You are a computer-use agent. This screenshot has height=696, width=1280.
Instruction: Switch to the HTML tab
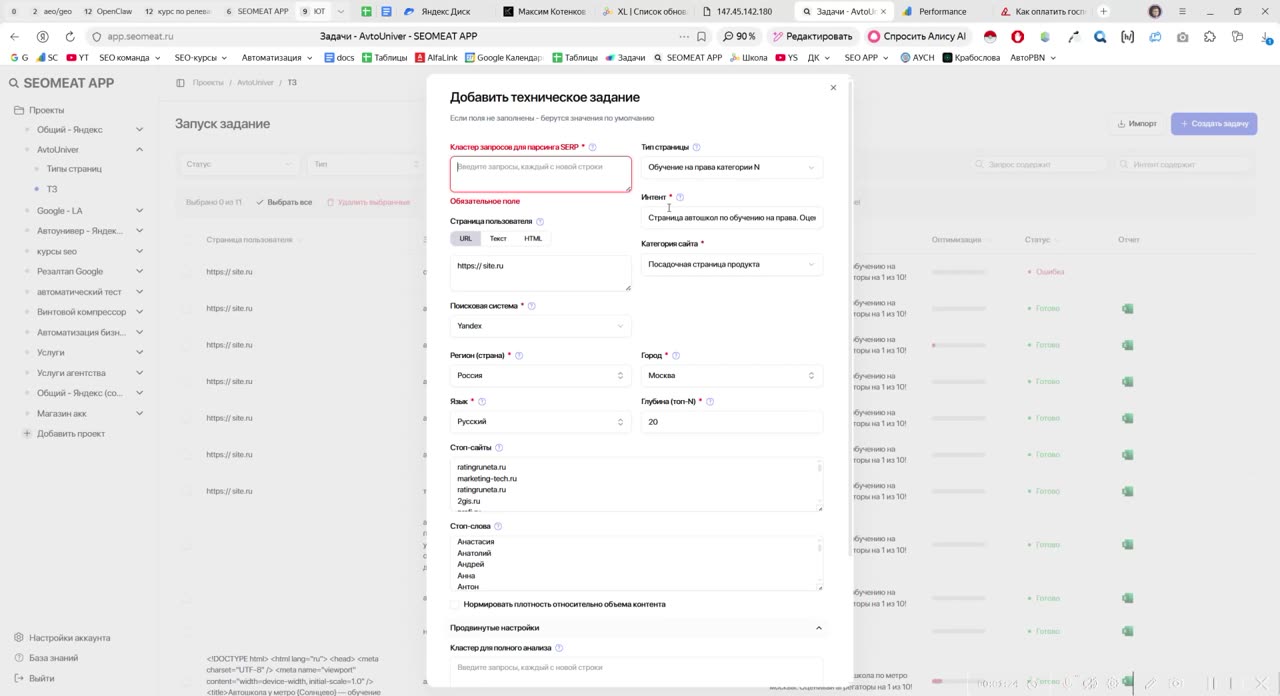click(533, 238)
